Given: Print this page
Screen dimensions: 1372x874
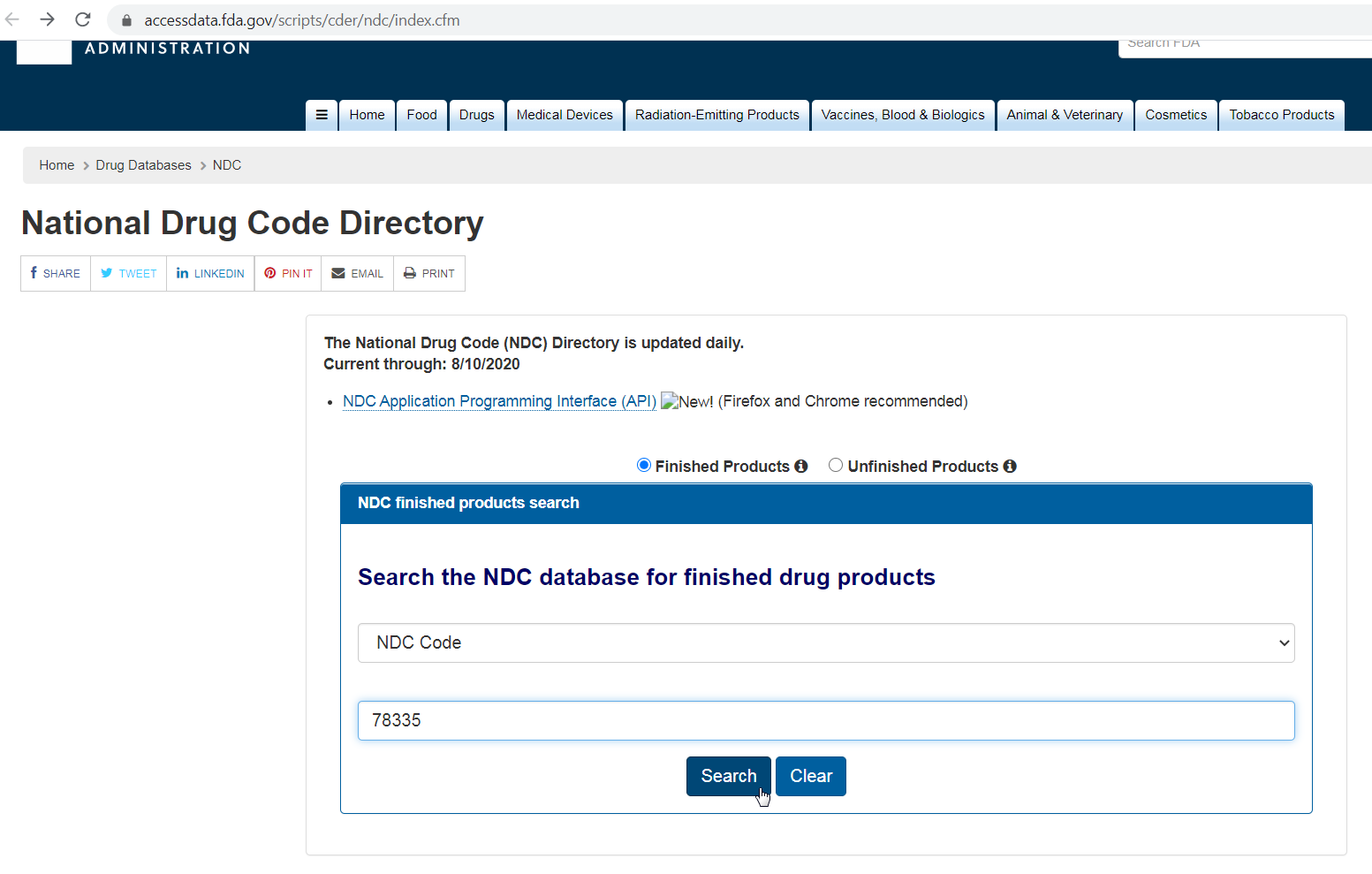Looking at the screenshot, I should pyautogui.click(x=429, y=273).
